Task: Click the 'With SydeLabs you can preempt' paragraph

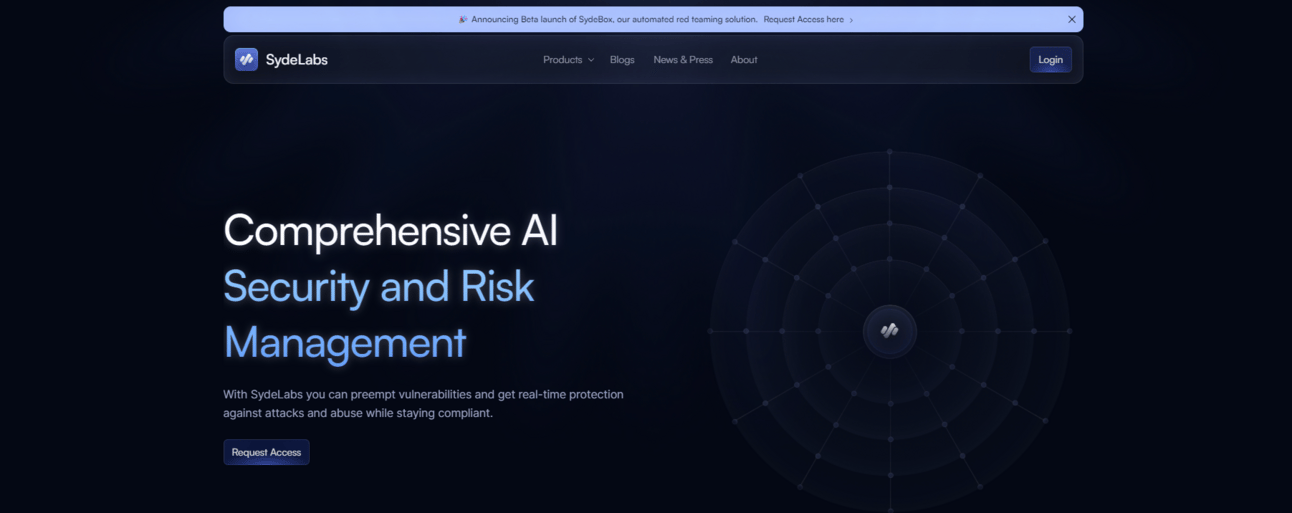Action: point(423,403)
